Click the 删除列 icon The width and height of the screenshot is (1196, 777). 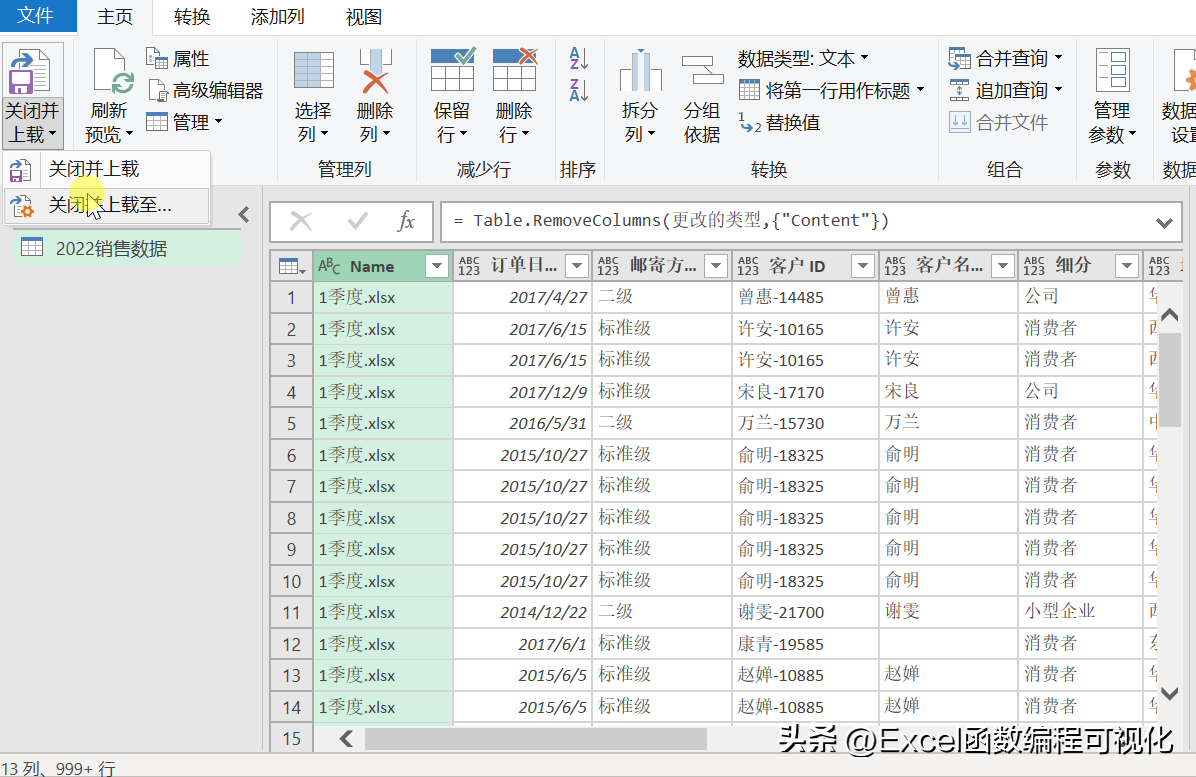(375, 71)
